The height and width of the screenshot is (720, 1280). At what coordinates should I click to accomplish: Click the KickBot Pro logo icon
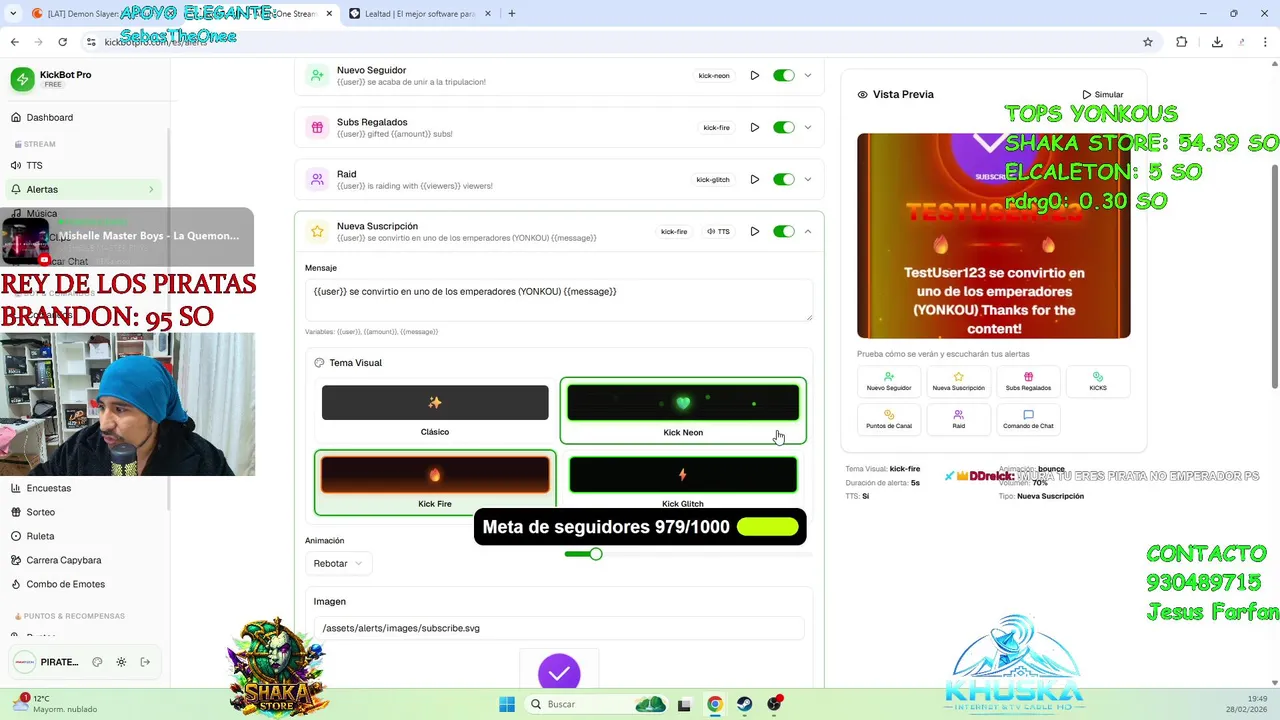[22, 79]
